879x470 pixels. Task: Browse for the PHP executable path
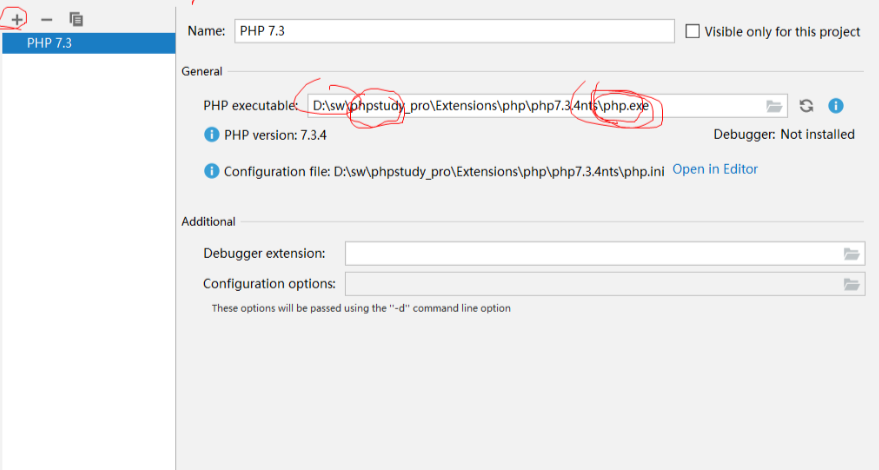point(774,106)
